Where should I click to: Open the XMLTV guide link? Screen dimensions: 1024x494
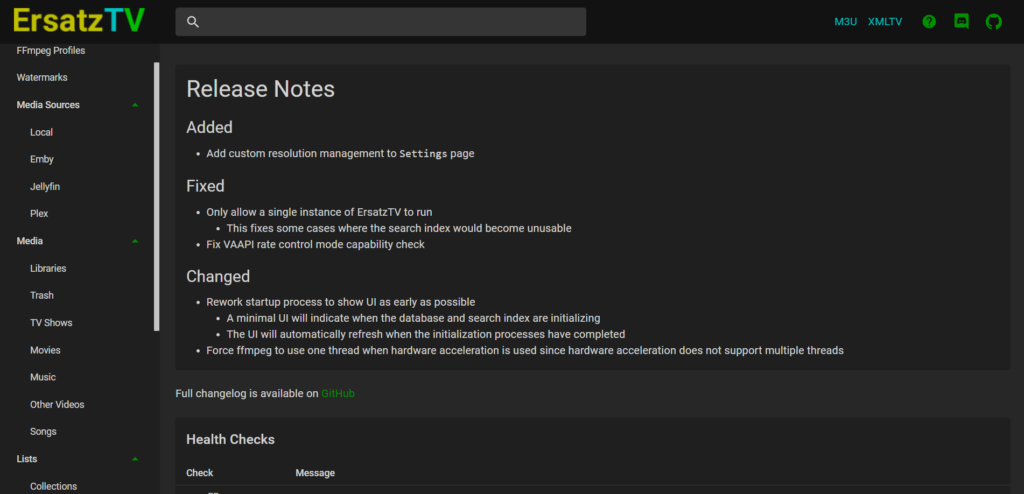pyautogui.click(x=885, y=22)
